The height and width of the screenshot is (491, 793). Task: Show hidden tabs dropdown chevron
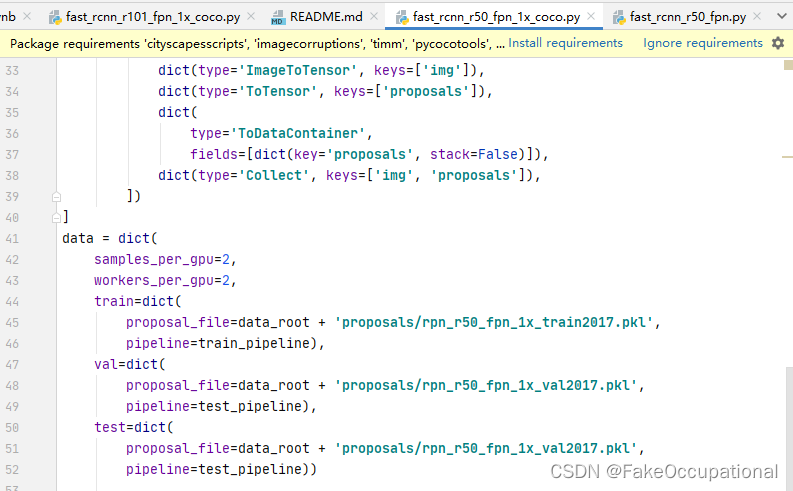tap(781, 17)
